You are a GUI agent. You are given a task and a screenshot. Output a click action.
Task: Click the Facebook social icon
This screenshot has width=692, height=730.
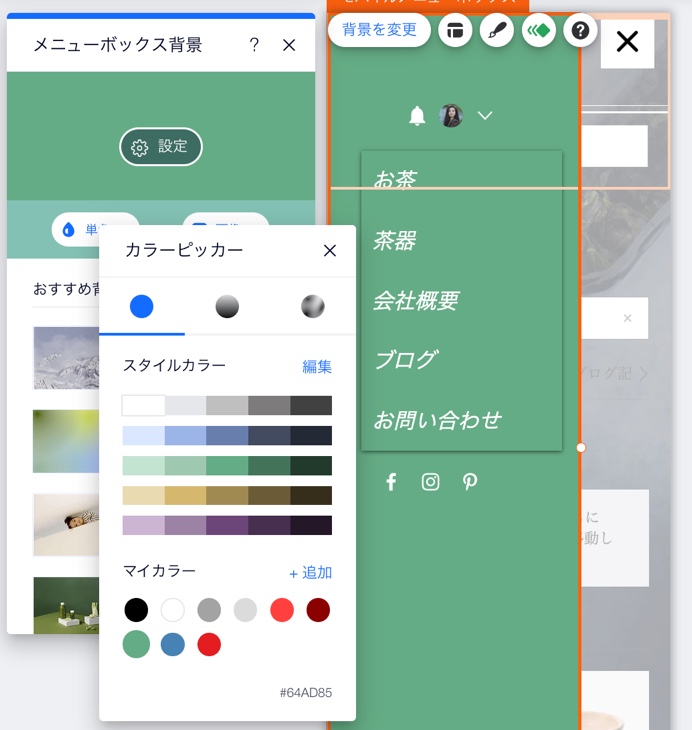[x=391, y=482]
